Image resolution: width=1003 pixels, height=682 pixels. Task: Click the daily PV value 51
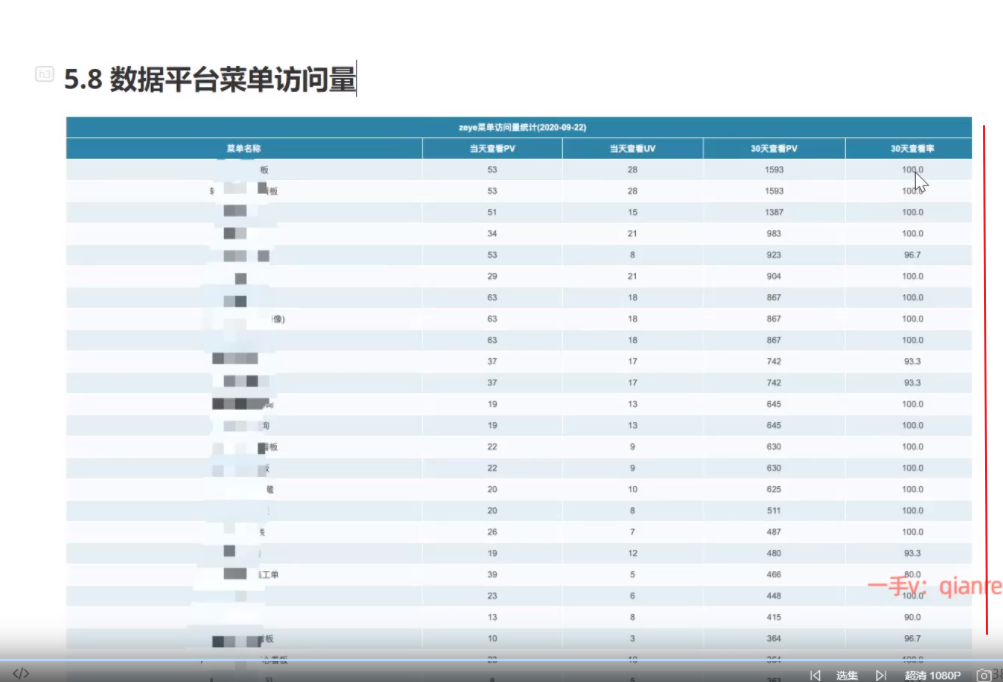pos(492,212)
